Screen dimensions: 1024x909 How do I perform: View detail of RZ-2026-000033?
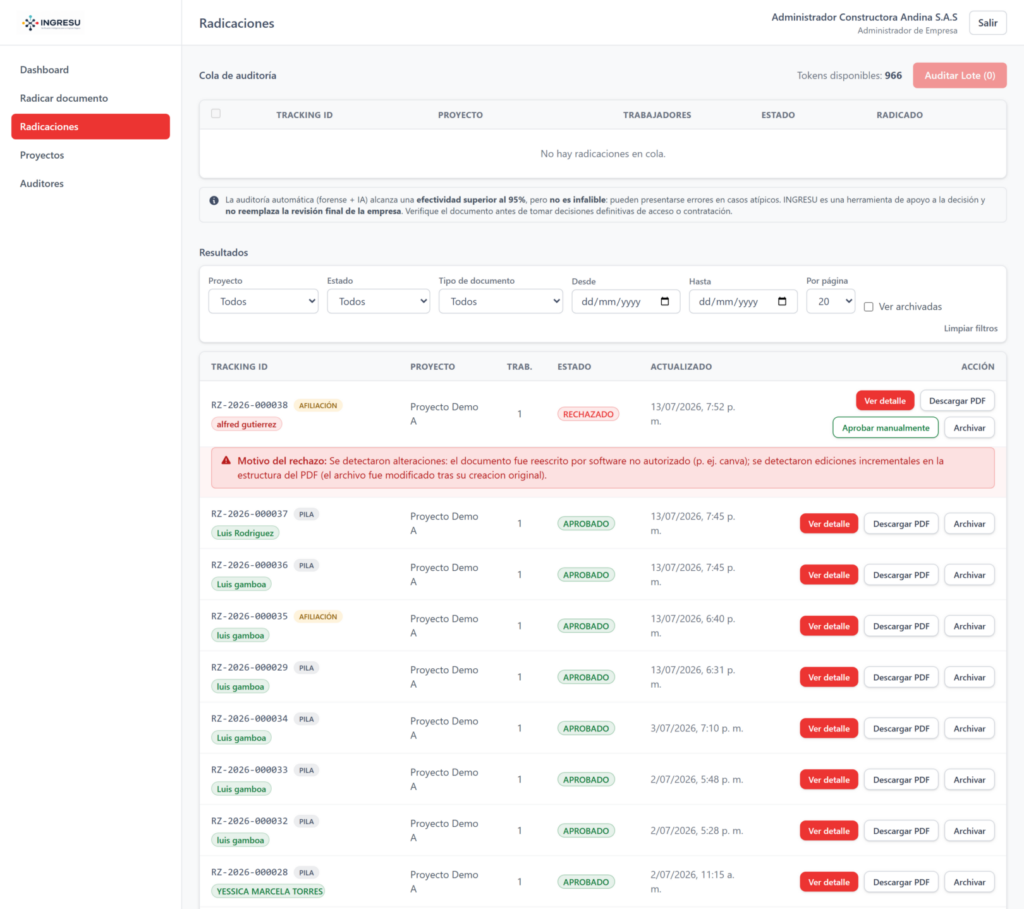829,780
